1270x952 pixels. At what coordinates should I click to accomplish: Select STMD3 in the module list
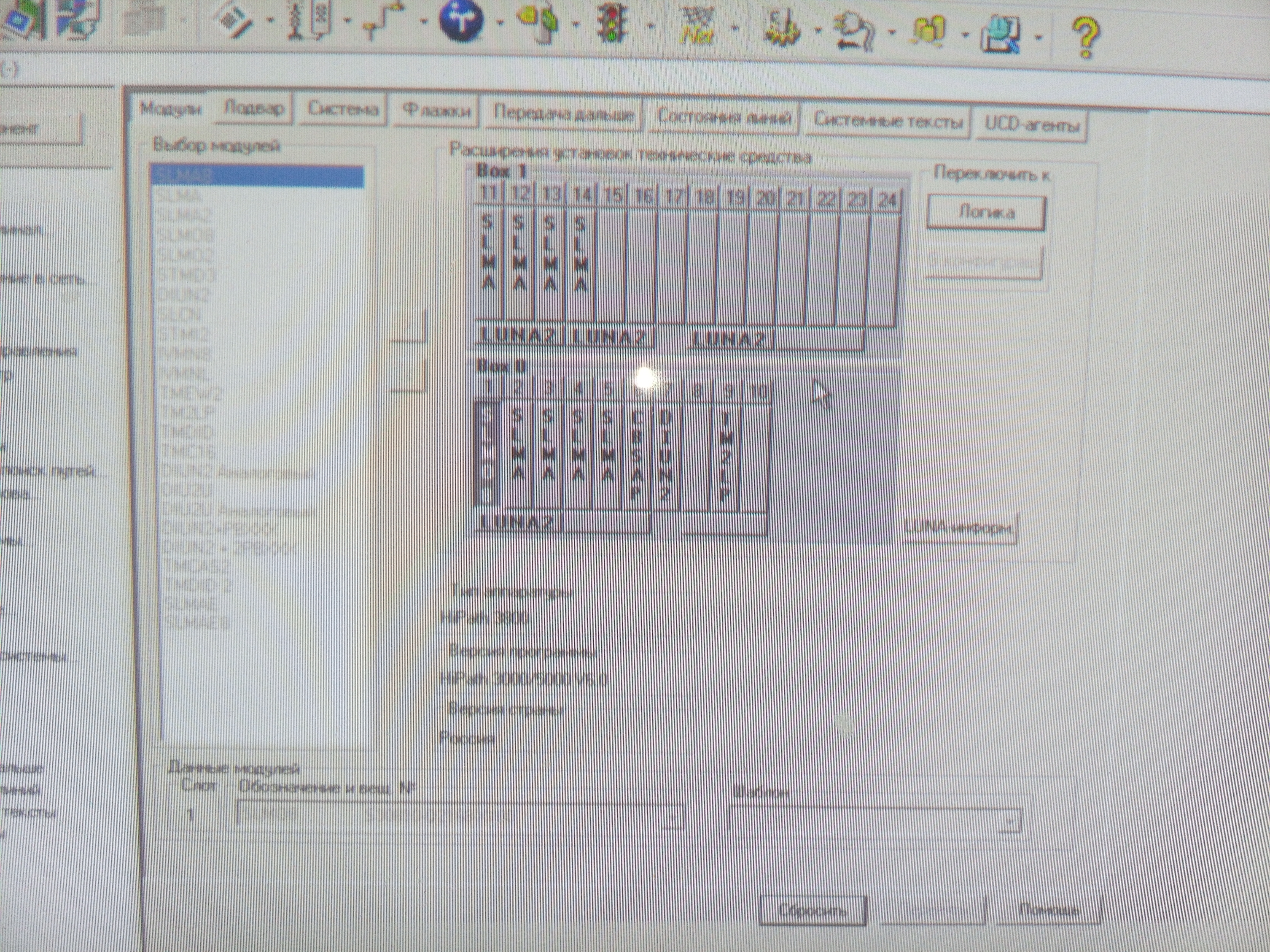point(187,275)
